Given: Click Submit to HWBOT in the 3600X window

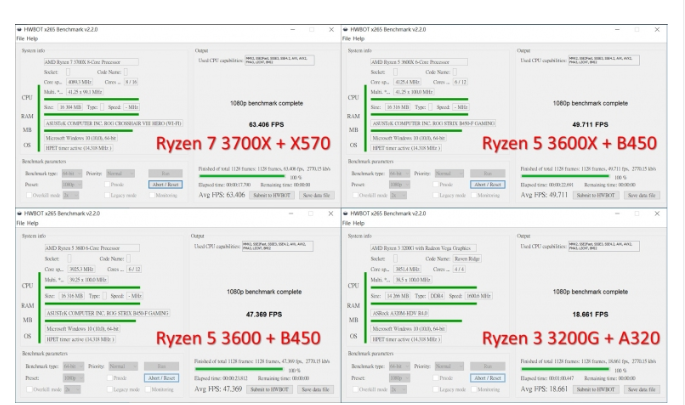Looking at the screenshot, I should coord(595,195).
